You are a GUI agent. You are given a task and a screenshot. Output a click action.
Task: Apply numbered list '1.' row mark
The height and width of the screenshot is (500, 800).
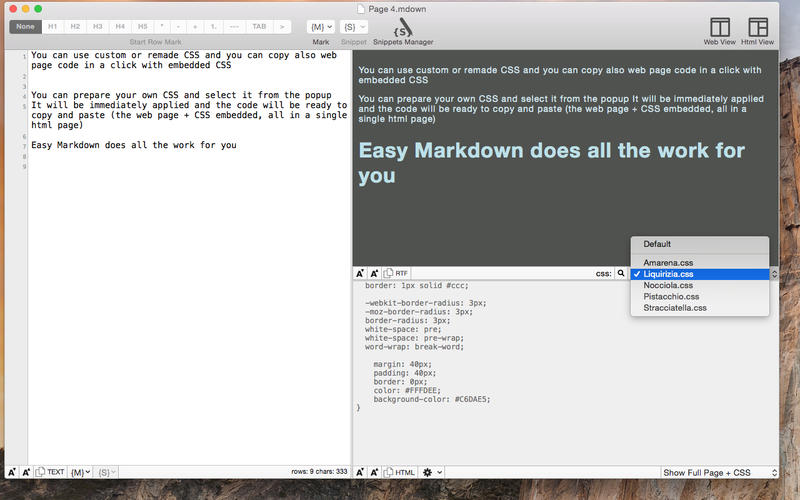pos(213,27)
